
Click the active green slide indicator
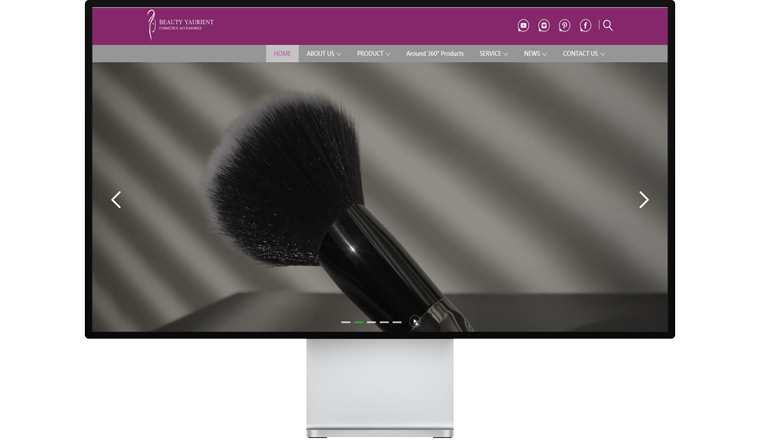(x=359, y=322)
